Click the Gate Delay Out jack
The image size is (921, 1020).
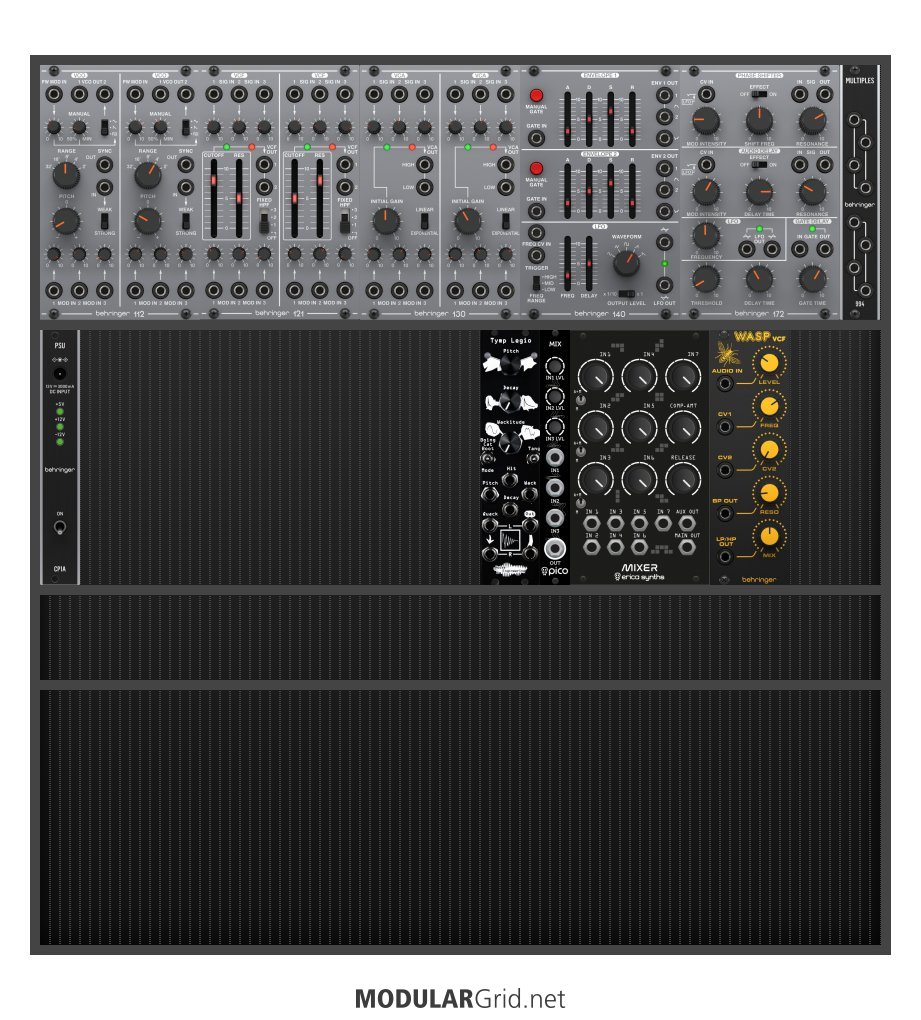coord(825,248)
